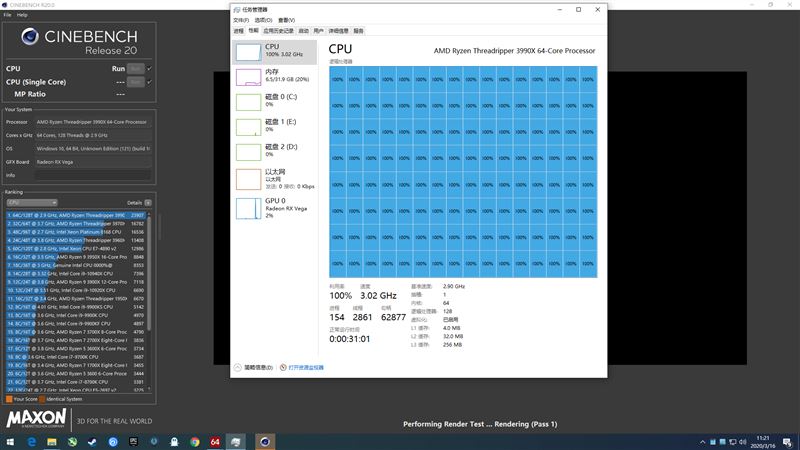Toggle the CPU test checkbox

(x=149, y=68)
